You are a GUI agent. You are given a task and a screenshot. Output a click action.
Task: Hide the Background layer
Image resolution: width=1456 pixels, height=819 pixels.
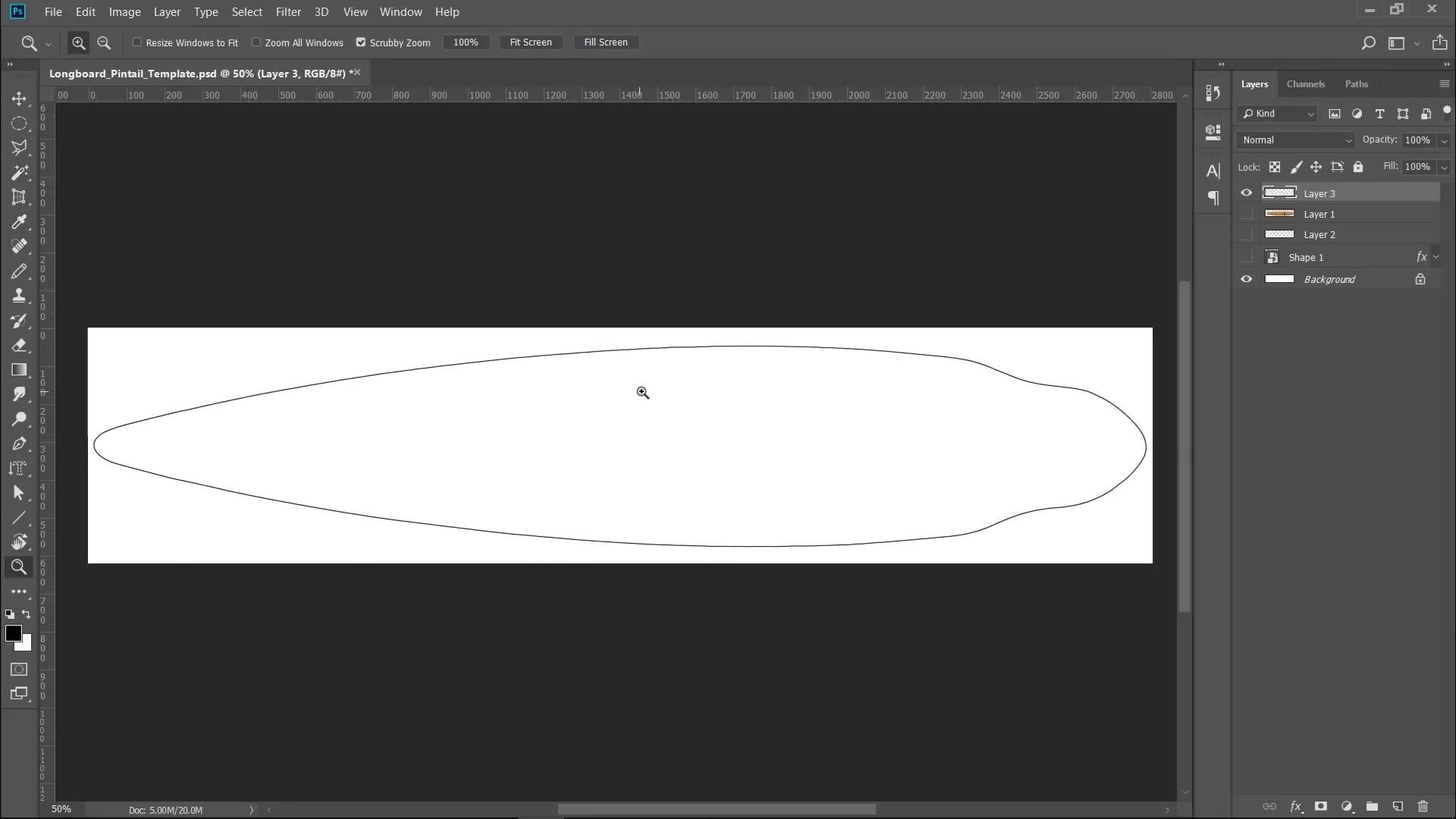[1247, 279]
